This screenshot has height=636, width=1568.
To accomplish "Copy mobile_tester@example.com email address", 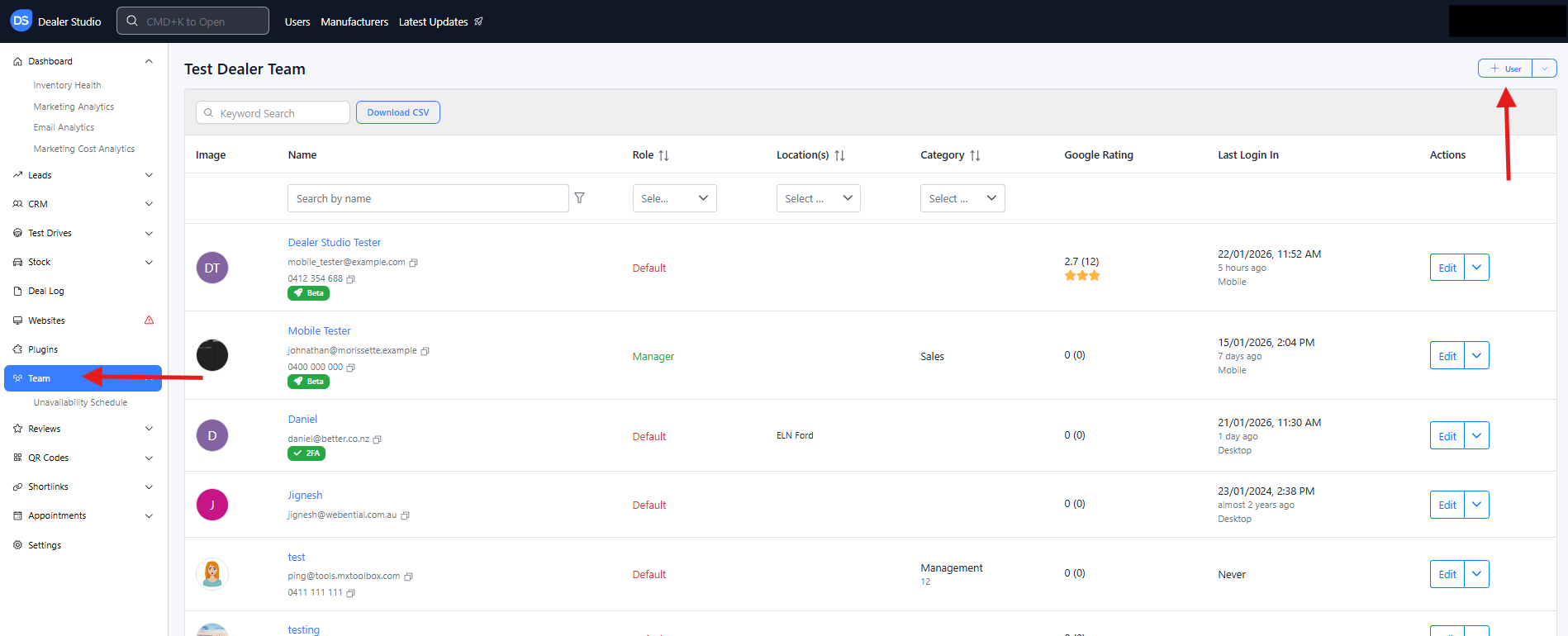I will [414, 263].
